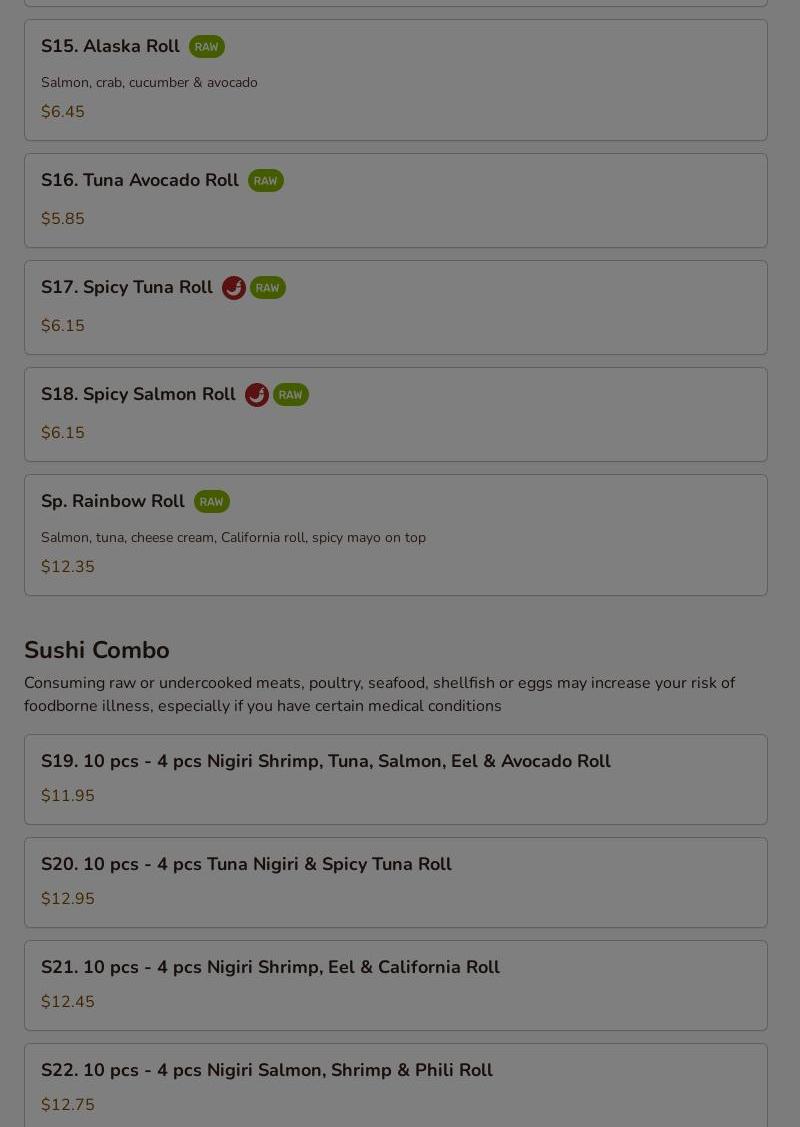Viewport: 800px width, 1127px height.
Task: Click the $6.45 price of Alaska Roll
Action: [x=63, y=111]
